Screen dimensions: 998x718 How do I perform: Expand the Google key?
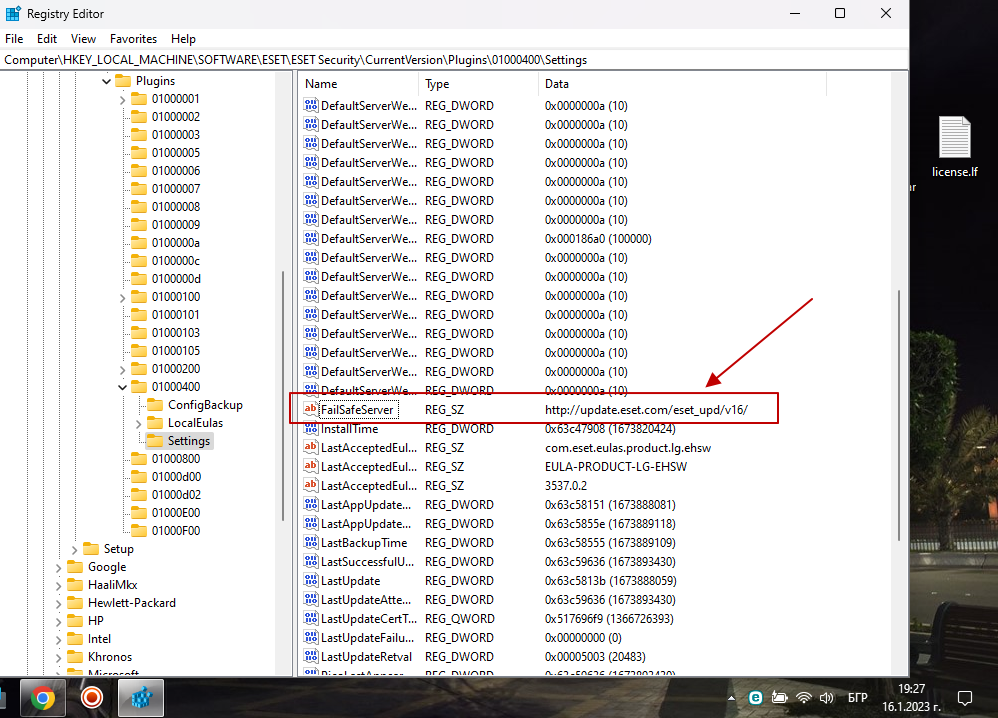tap(59, 567)
